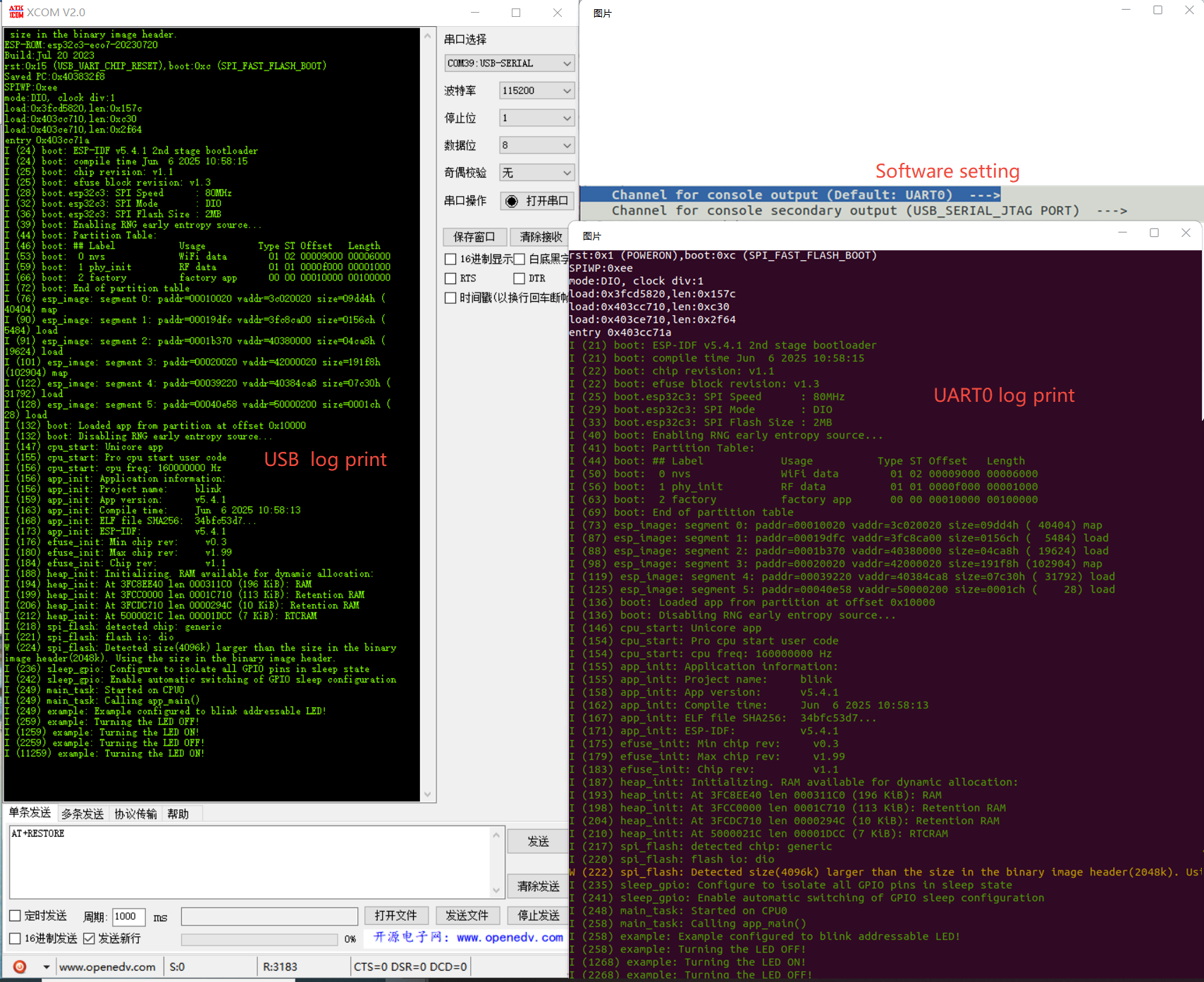Select 'Channel for console secondary output' row
This screenshot has width=1204, height=982.
pos(868,211)
